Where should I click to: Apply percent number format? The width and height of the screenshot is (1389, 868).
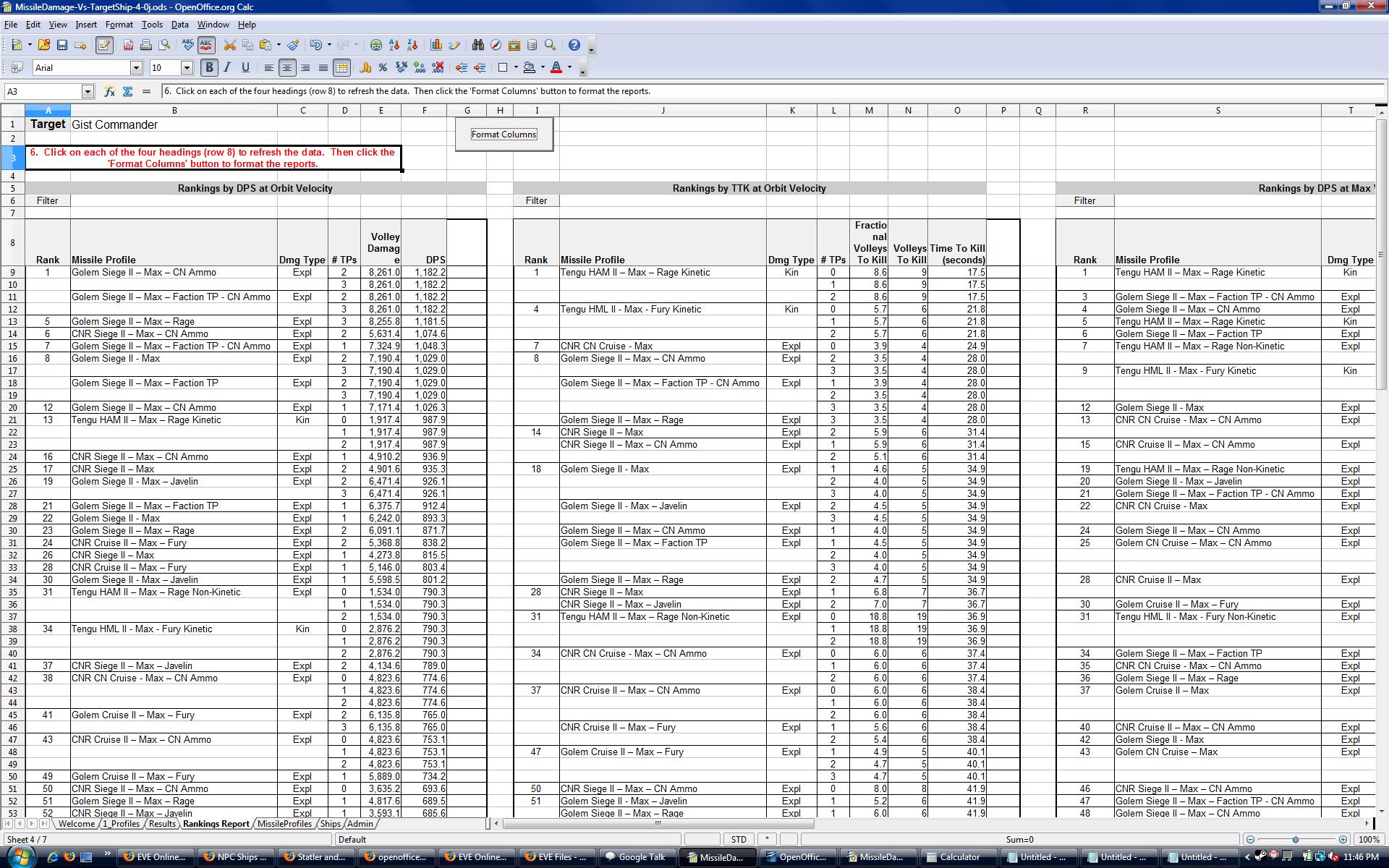[383, 67]
